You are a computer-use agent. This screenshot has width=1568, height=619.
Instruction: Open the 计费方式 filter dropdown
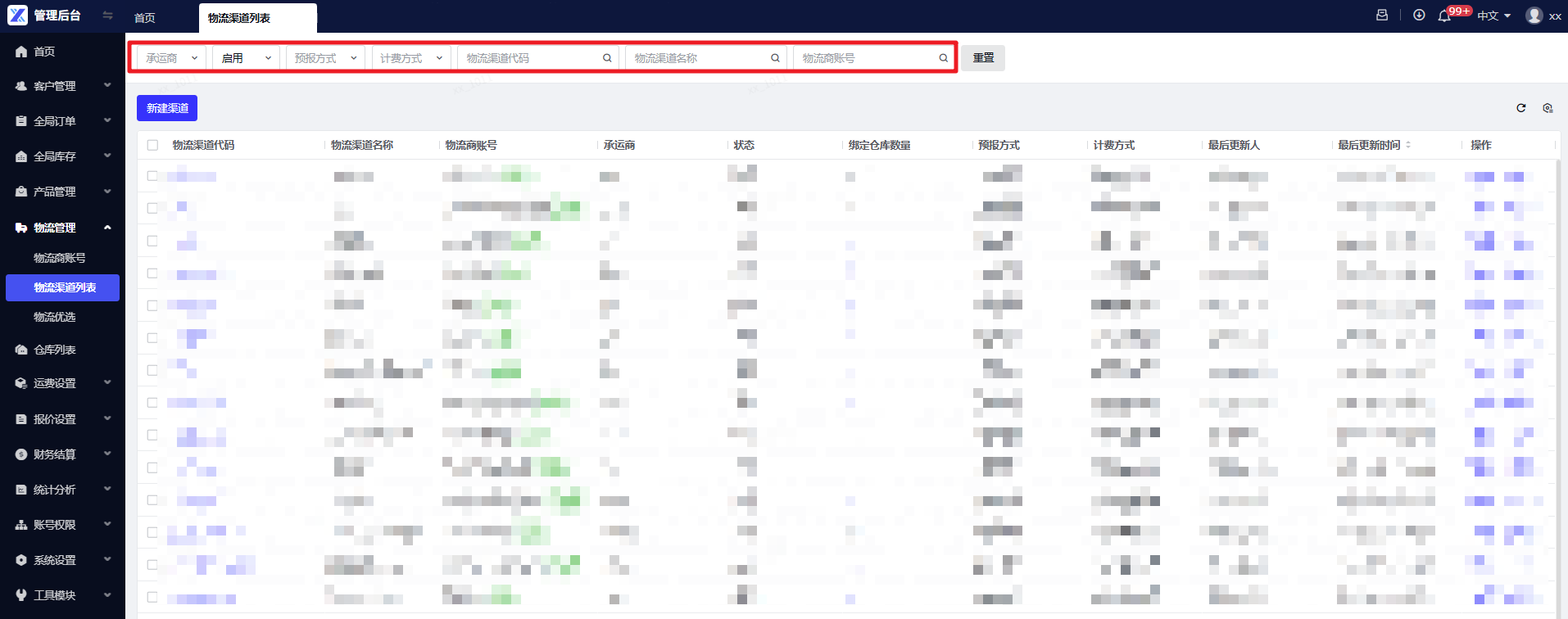[x=411, y=58]
